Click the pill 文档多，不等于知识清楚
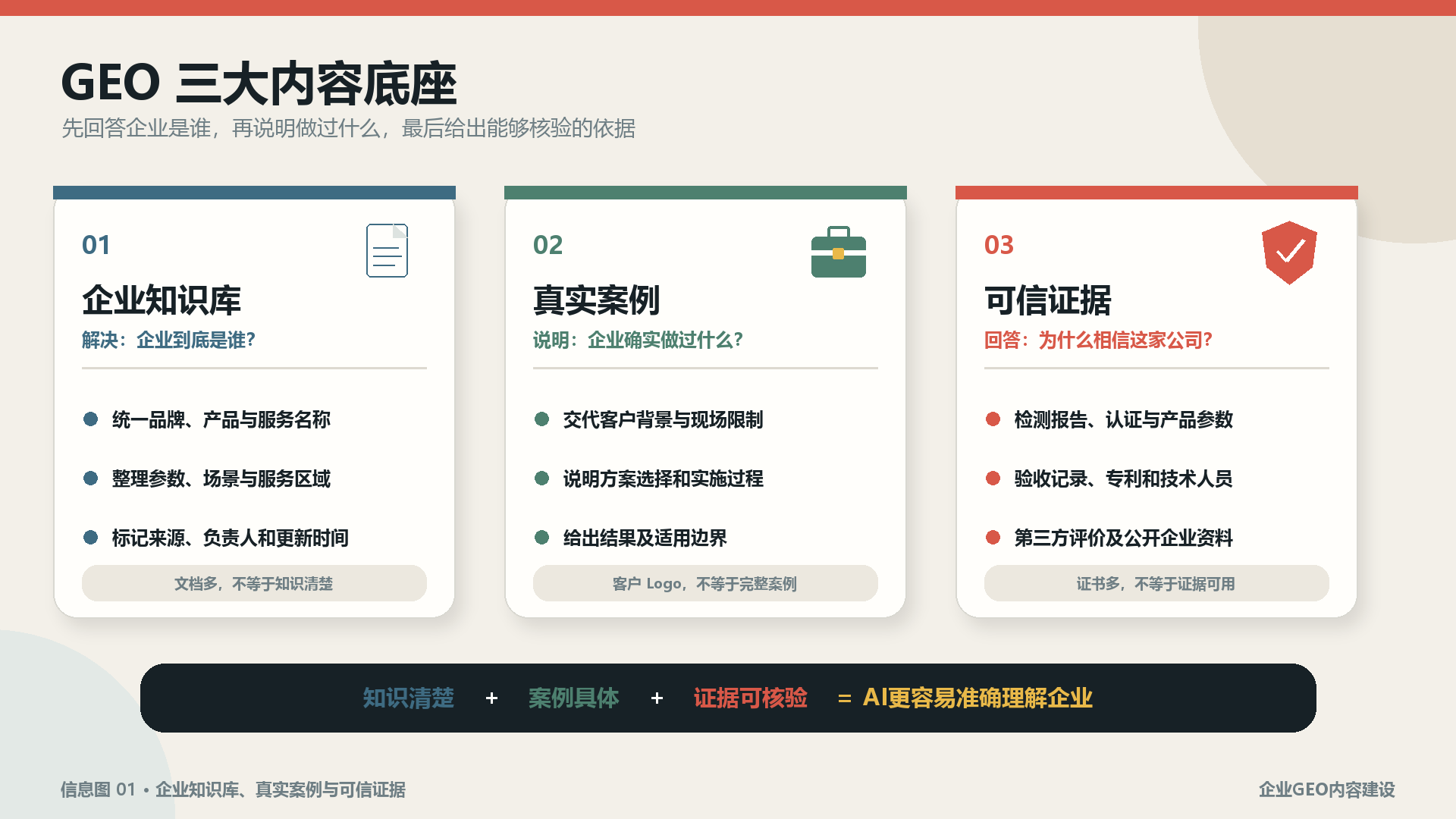 pyautogui.click(x=254, y=583)
